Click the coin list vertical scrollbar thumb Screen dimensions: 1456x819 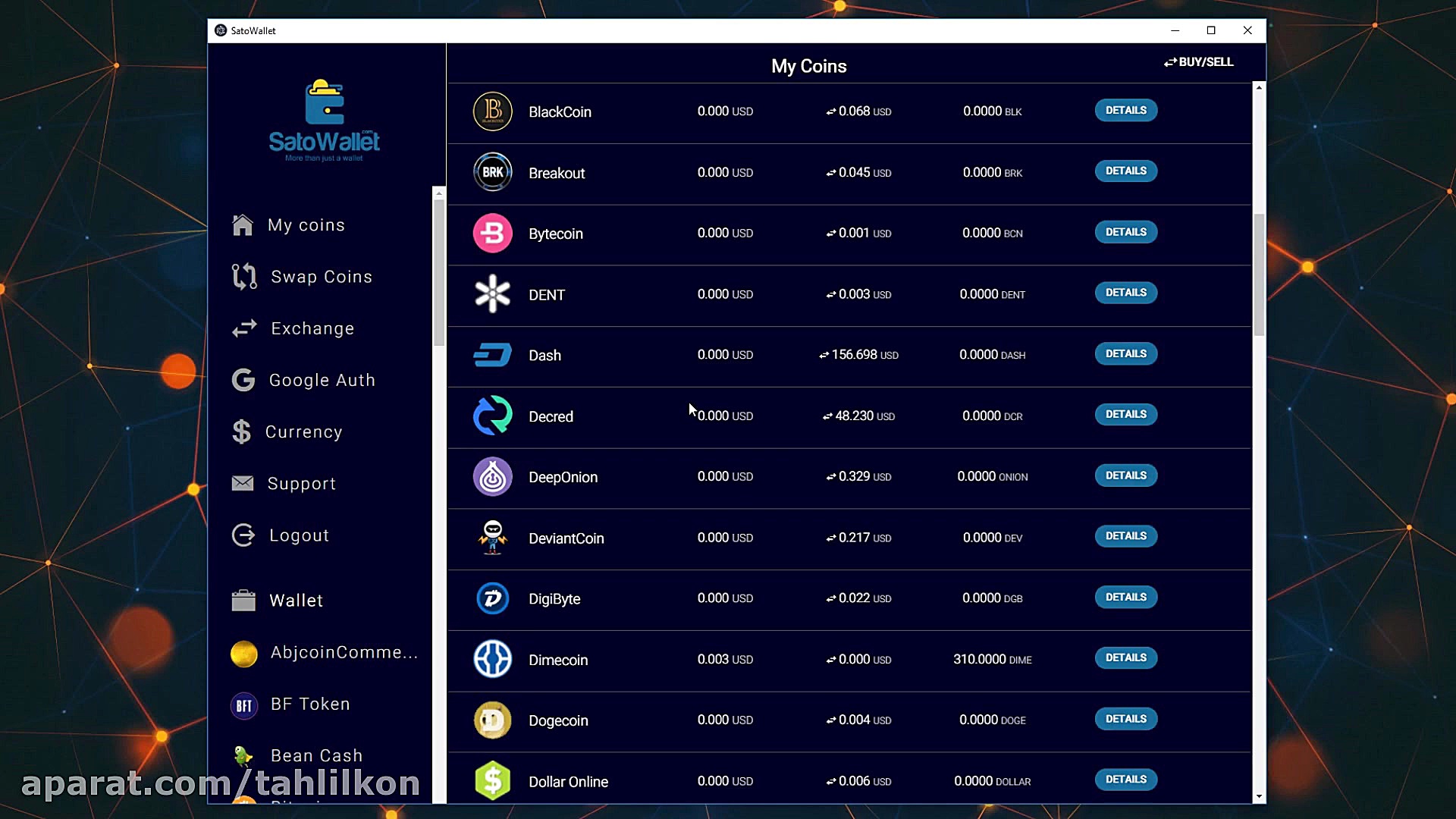1259,275
